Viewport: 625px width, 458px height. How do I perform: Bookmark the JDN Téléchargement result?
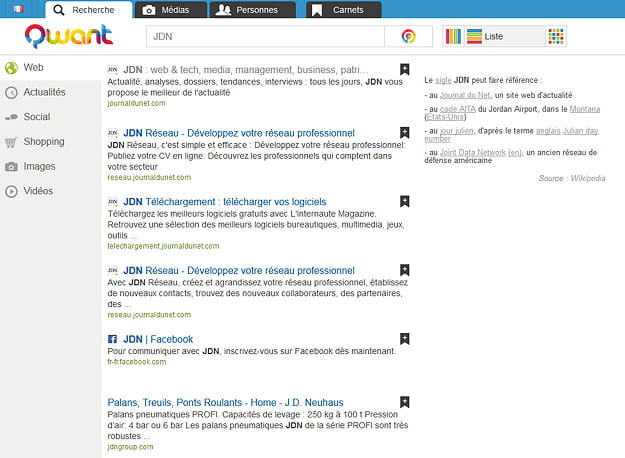point(405,201)
